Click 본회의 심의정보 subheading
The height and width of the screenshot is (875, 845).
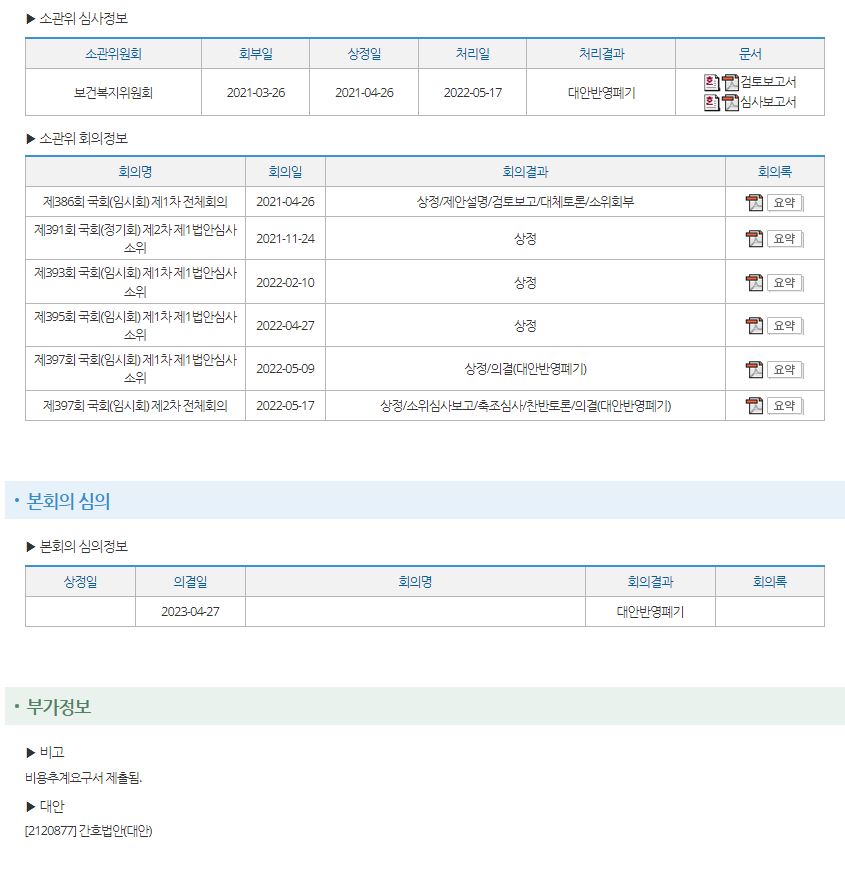[x=83, y=546]
